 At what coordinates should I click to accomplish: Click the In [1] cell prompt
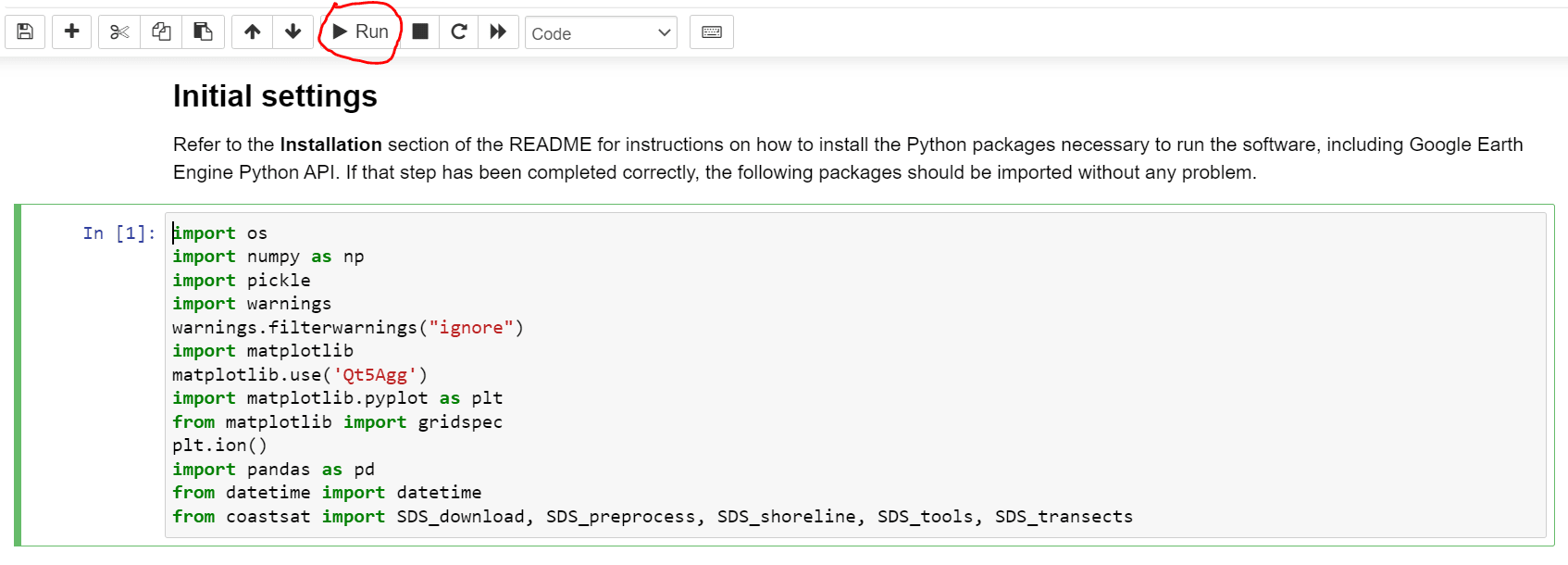tap(118, 233)
